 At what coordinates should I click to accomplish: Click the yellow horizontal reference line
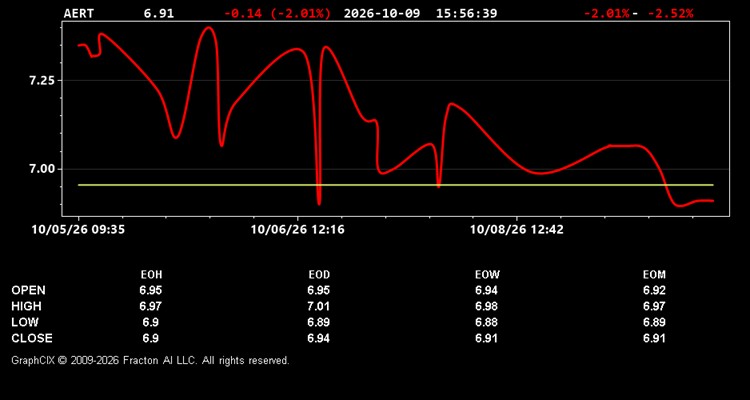click(396, 185)
